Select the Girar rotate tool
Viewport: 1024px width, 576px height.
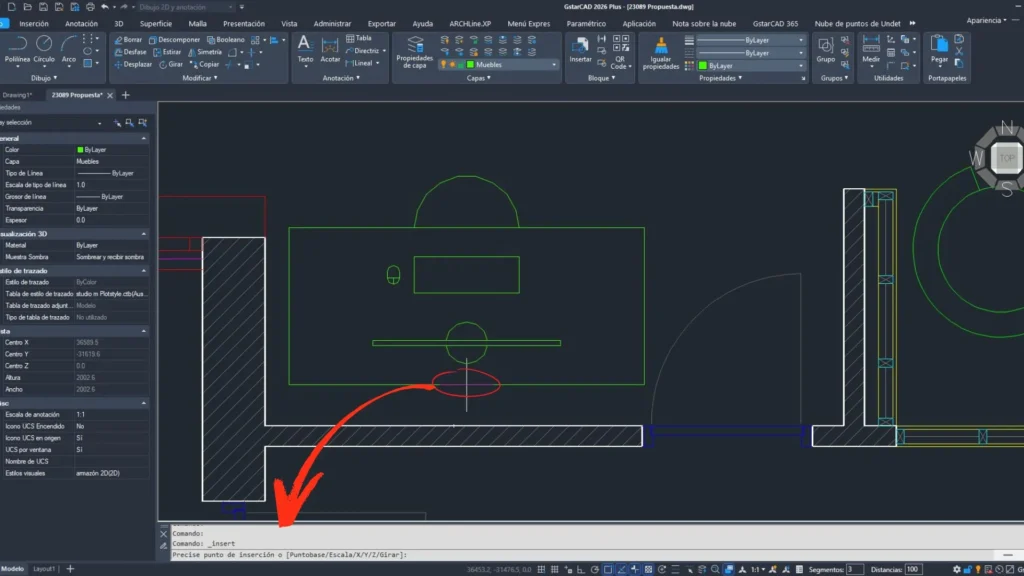(x=171, y=65)
